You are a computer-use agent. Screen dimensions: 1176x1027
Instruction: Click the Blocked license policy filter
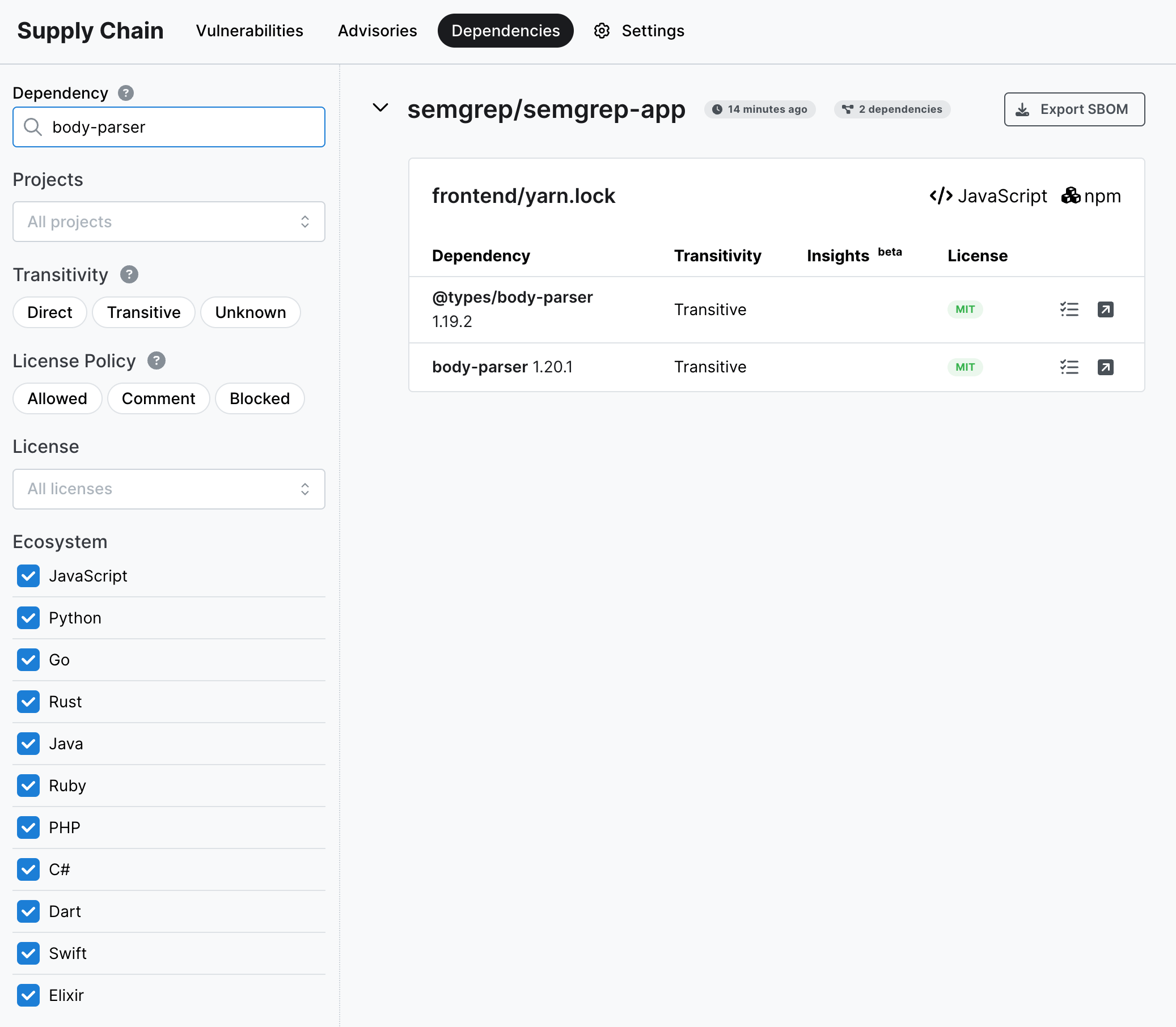click(259, 397)
